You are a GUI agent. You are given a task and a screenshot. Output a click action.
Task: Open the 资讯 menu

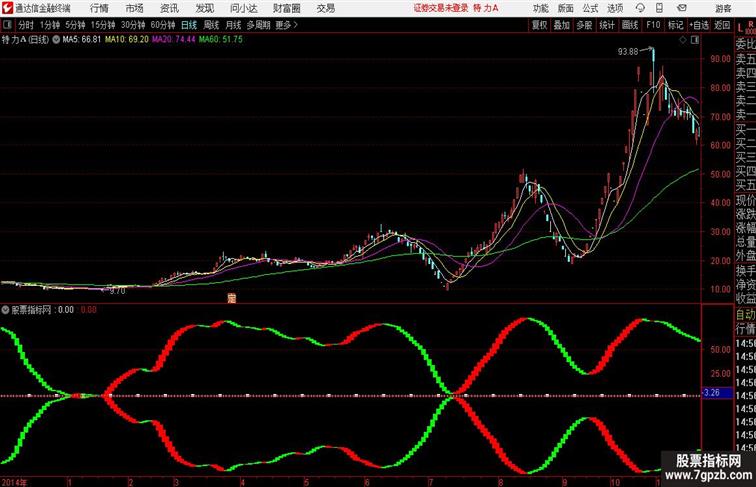click(x=169, y=8)
